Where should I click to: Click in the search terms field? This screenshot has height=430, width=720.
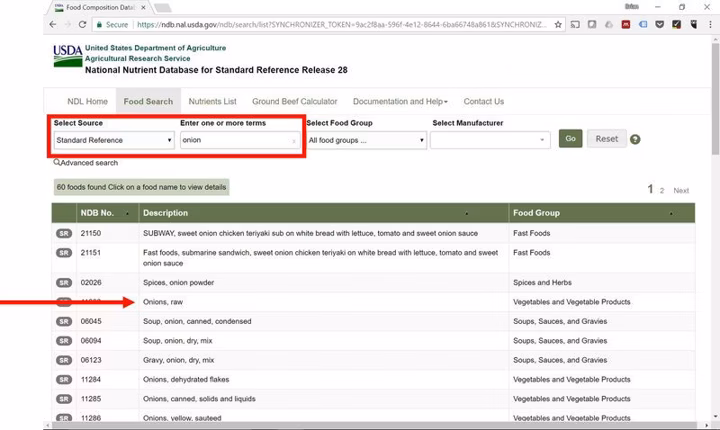[x=240, y=140]
